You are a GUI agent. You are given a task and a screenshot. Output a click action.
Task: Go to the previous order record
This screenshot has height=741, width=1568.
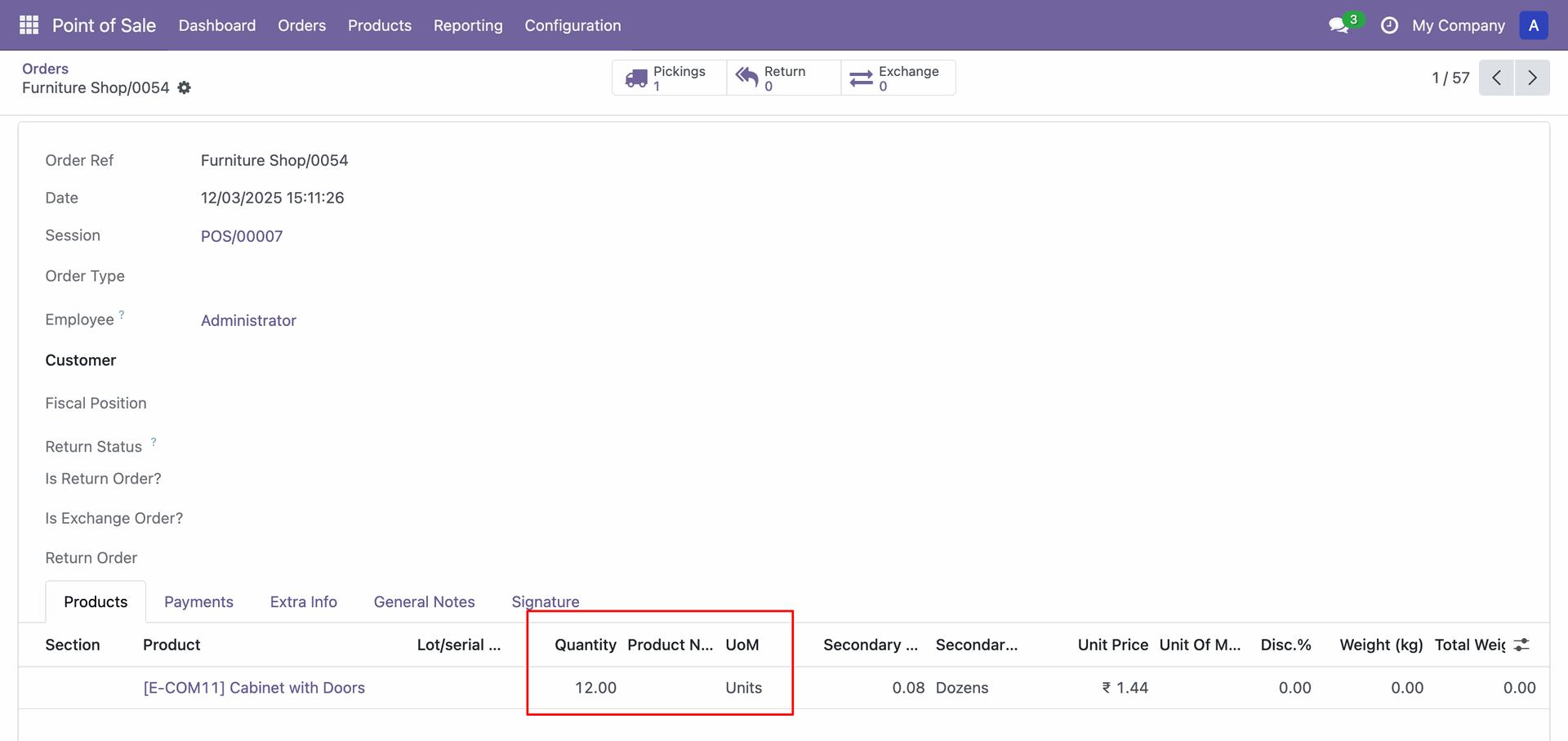[x=1496, y=78]
